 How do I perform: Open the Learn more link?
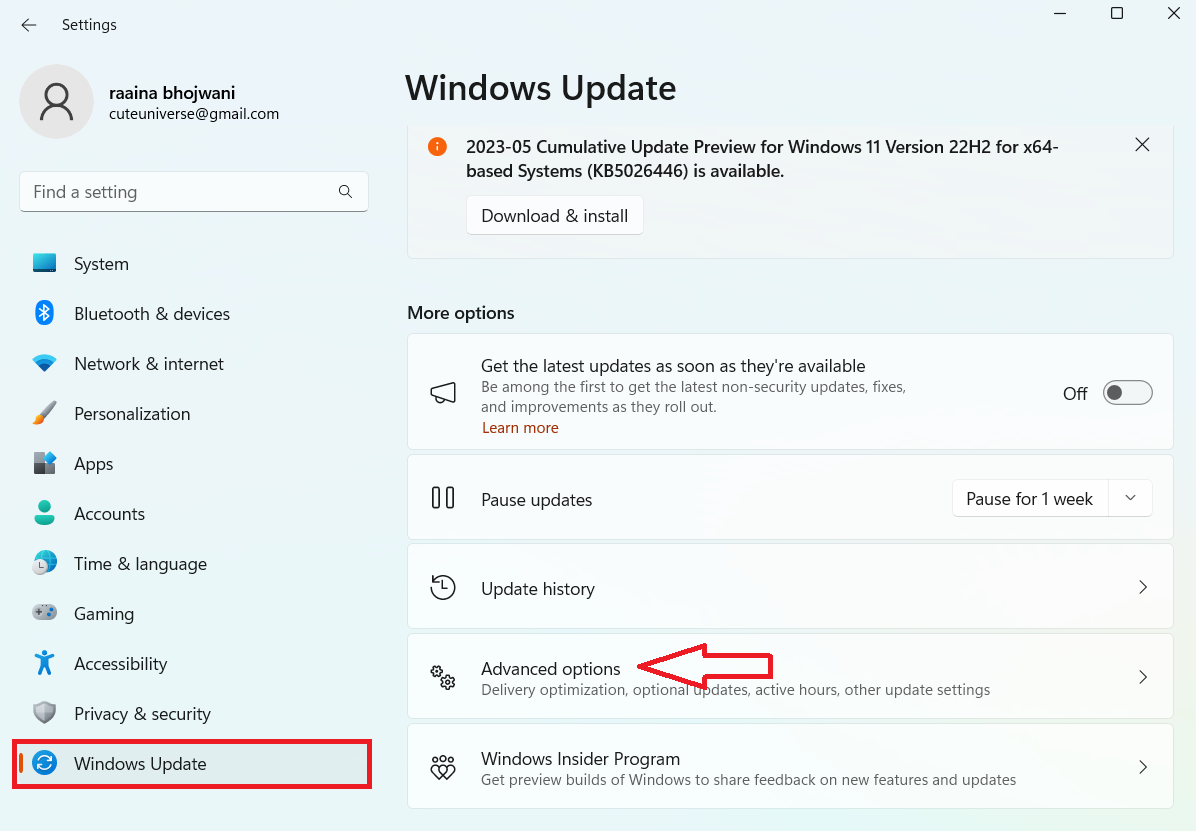pos(520,428)
